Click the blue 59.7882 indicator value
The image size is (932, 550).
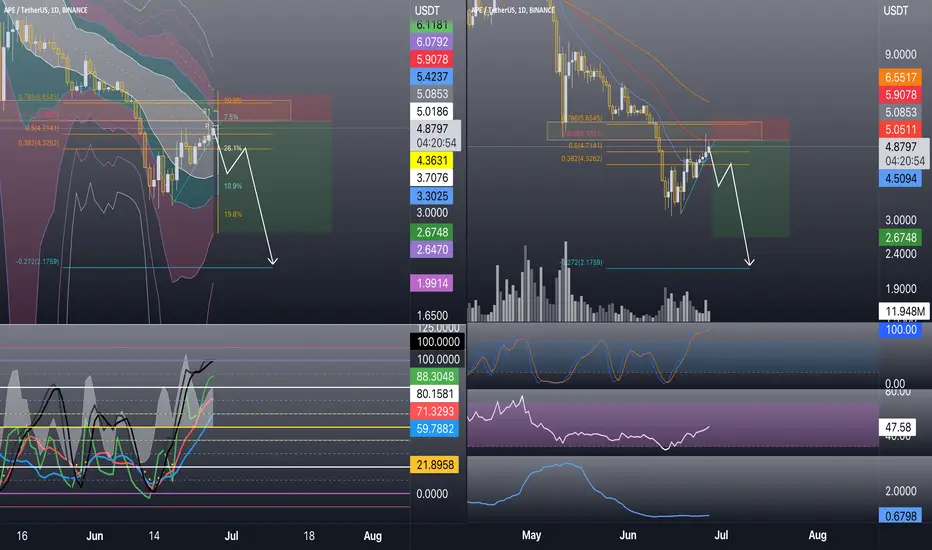point(434,429)
